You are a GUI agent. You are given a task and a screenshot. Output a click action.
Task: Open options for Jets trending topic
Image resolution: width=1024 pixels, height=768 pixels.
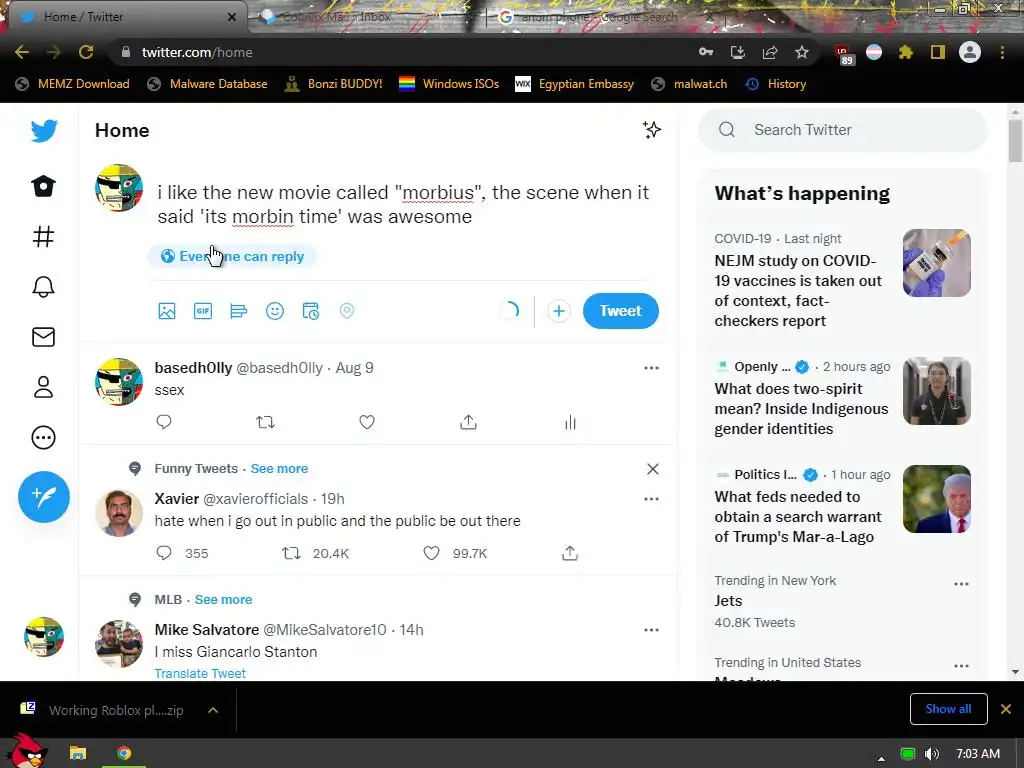pos(961,584)
